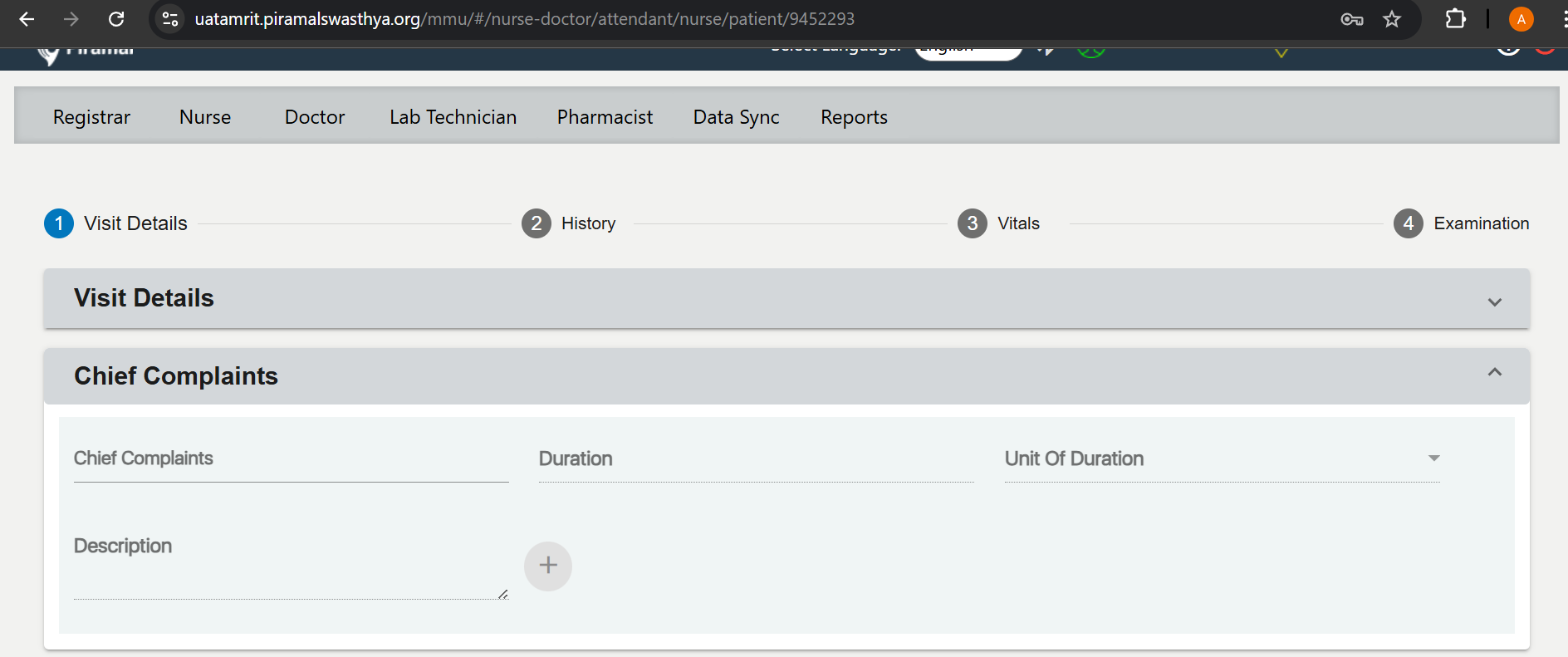
Task: Select step 1 Visit Details circle
Action: [x=59, y=223]
